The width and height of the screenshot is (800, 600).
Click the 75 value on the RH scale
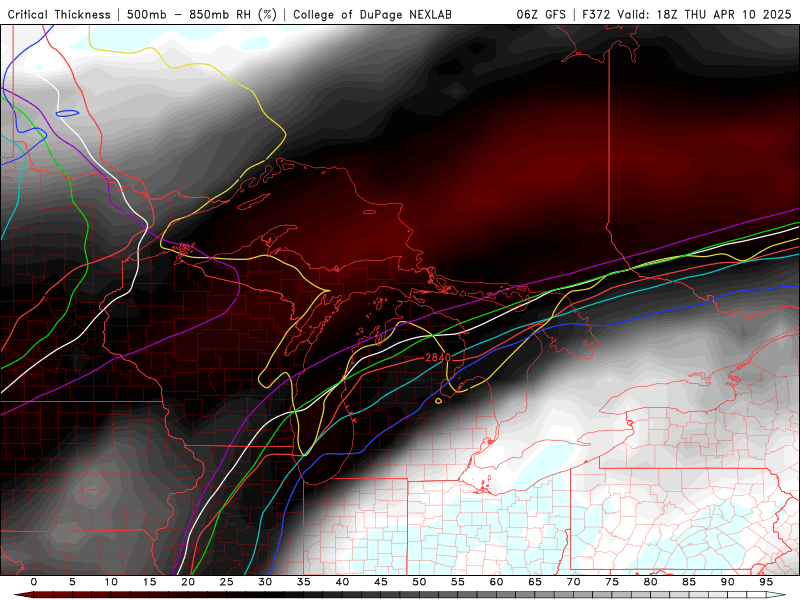click(612, 582)
